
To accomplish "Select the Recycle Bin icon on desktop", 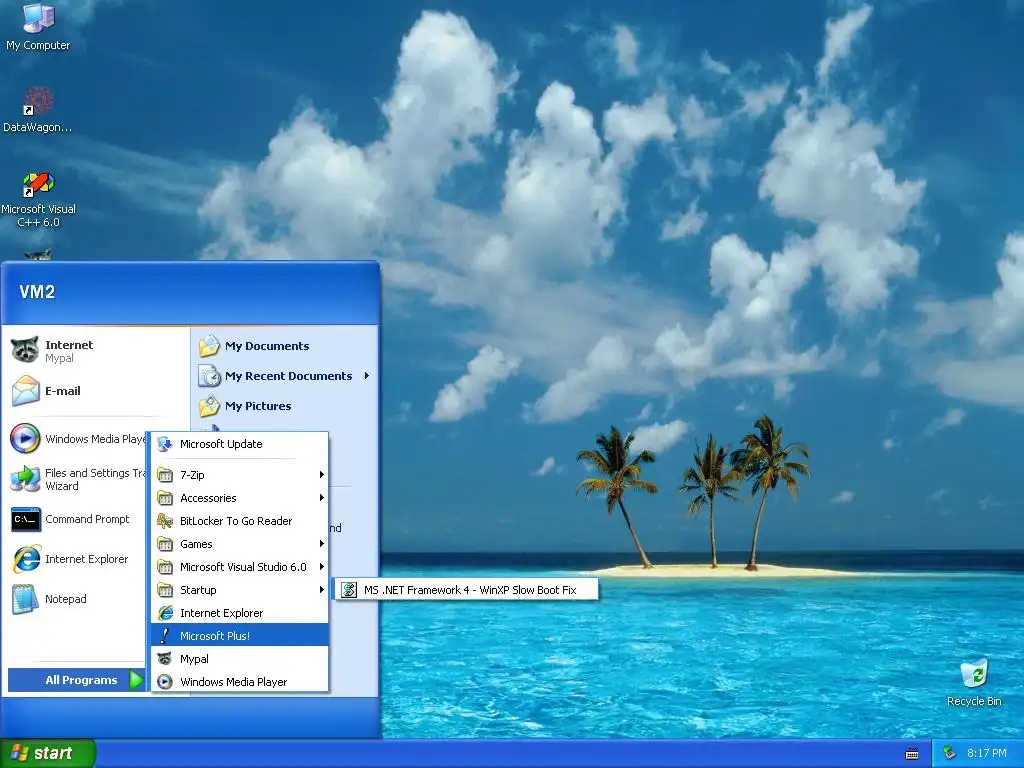I will point(974,673).
